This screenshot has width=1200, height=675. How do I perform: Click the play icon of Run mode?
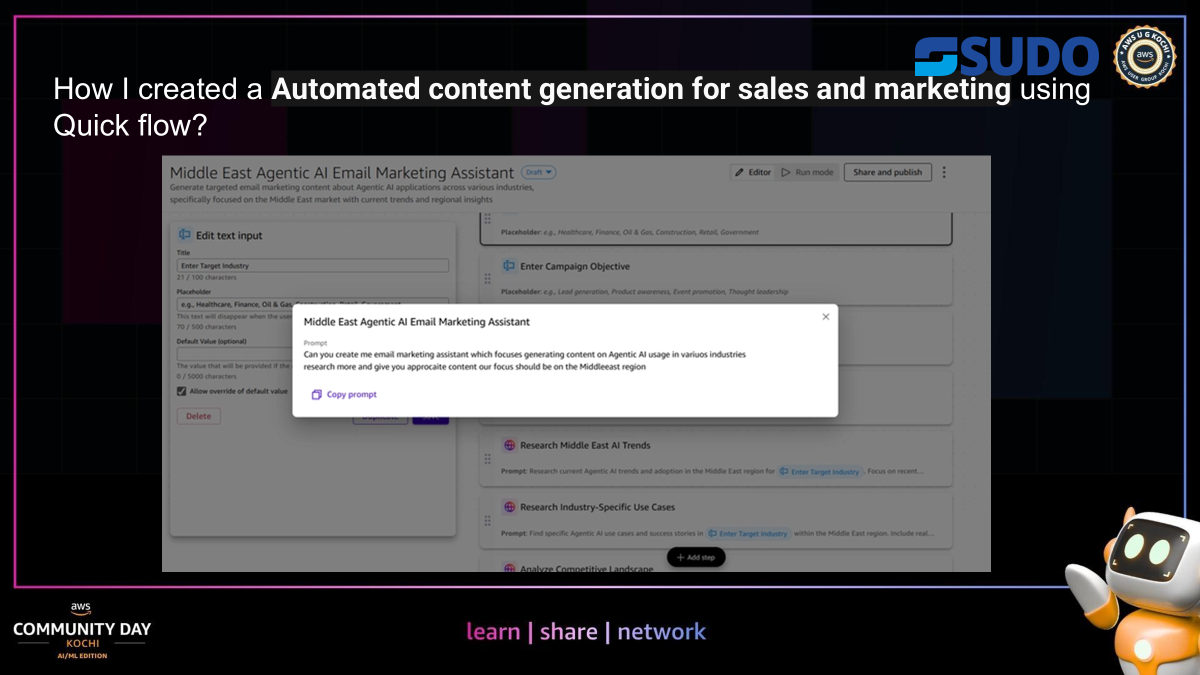click(x=785, y=172)
